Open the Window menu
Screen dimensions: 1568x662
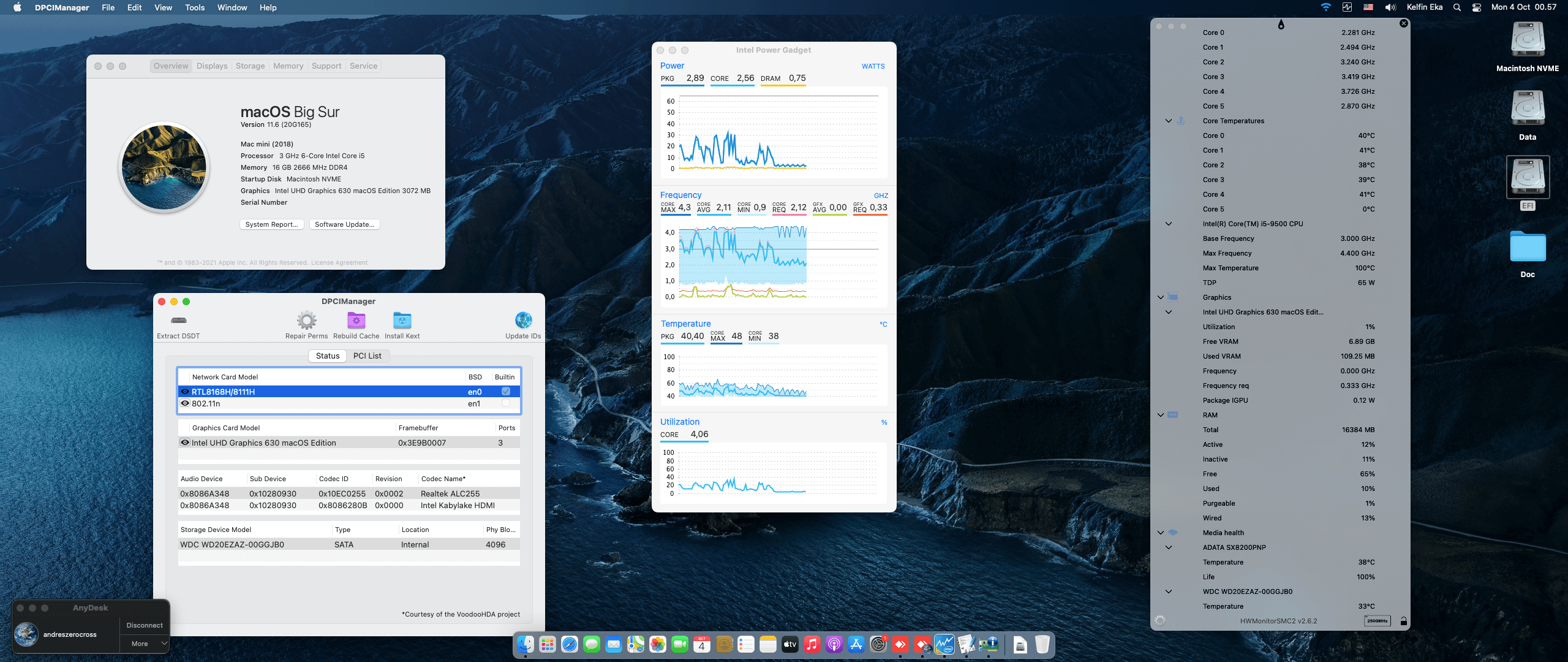(x=232, y=7)
